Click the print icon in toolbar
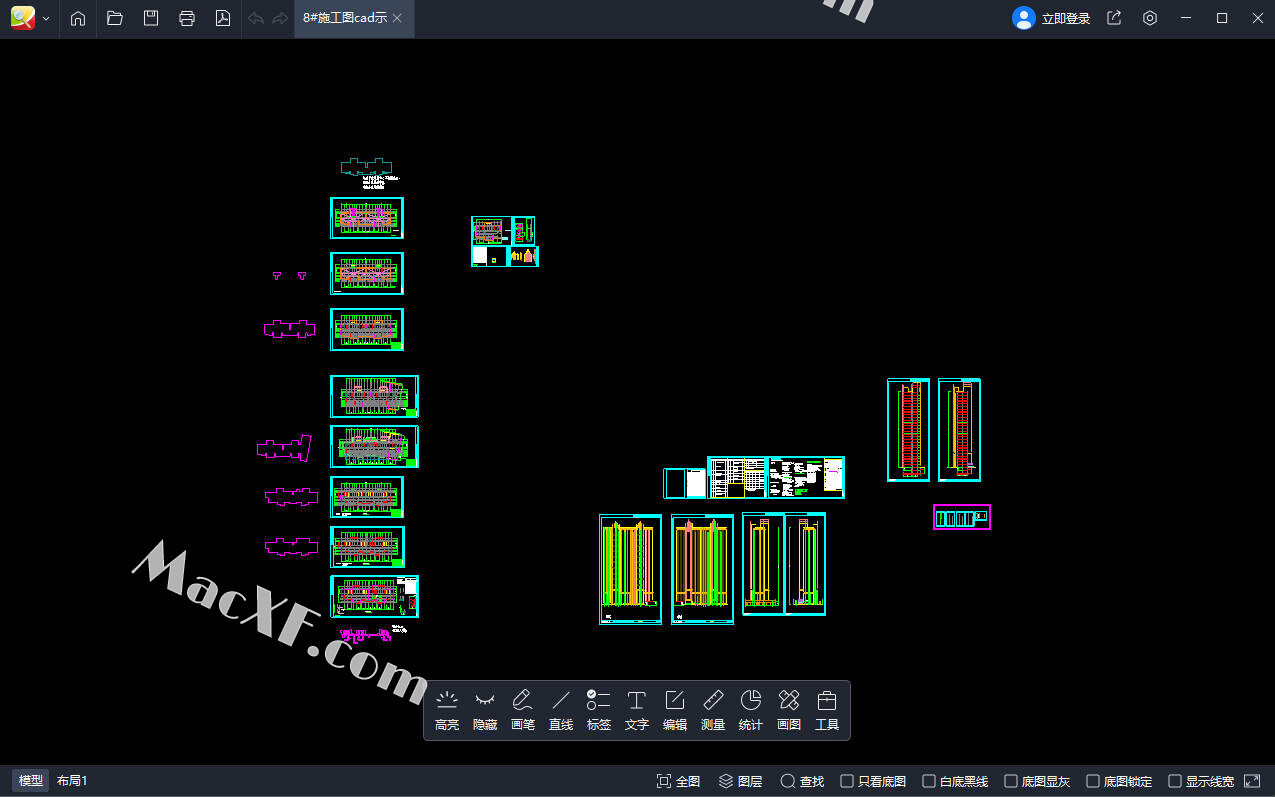The height and width of the screenshot is (797, 1275). (x=187, y=19)
